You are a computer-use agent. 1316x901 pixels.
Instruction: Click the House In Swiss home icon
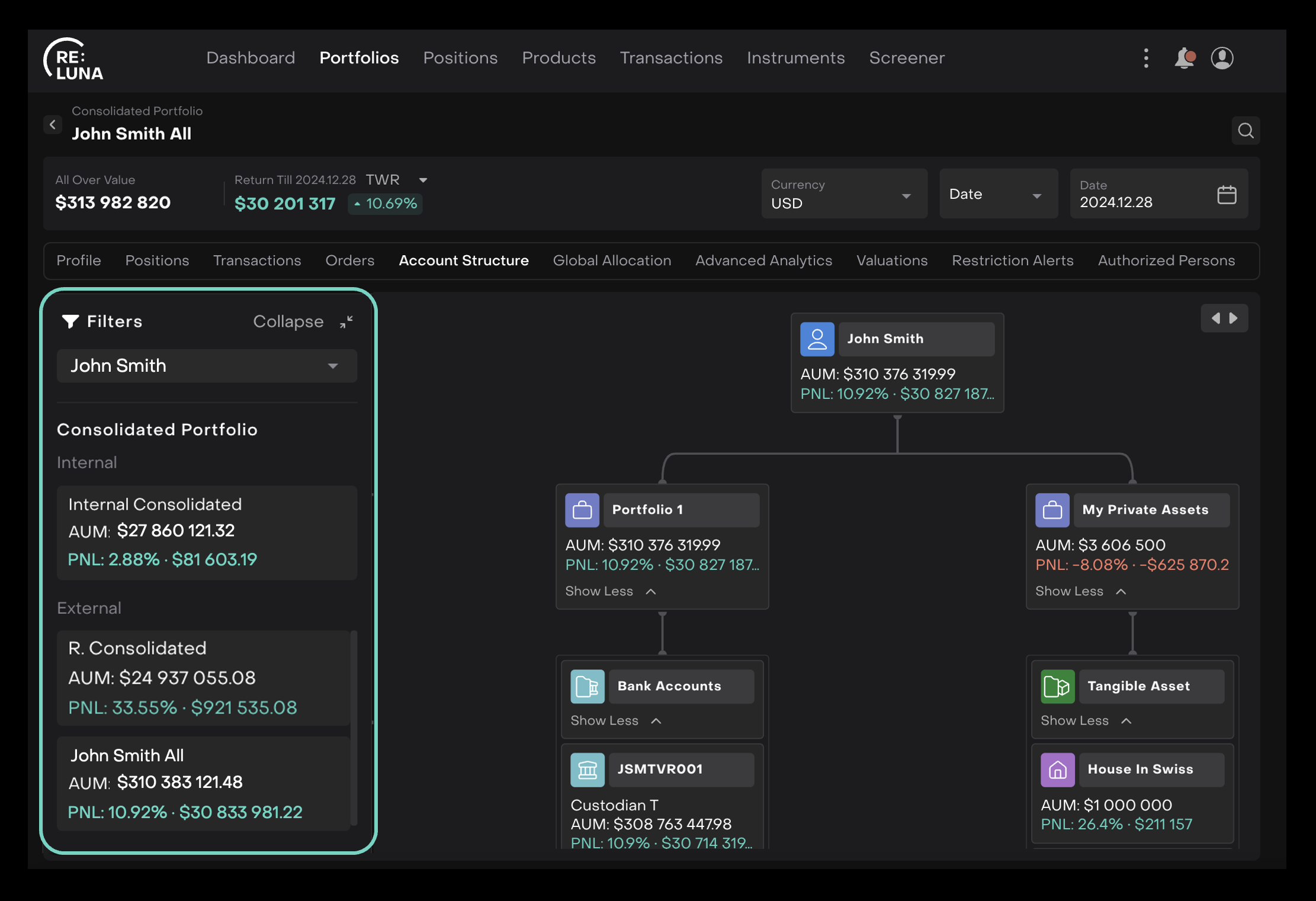(x=1057, y=770)
